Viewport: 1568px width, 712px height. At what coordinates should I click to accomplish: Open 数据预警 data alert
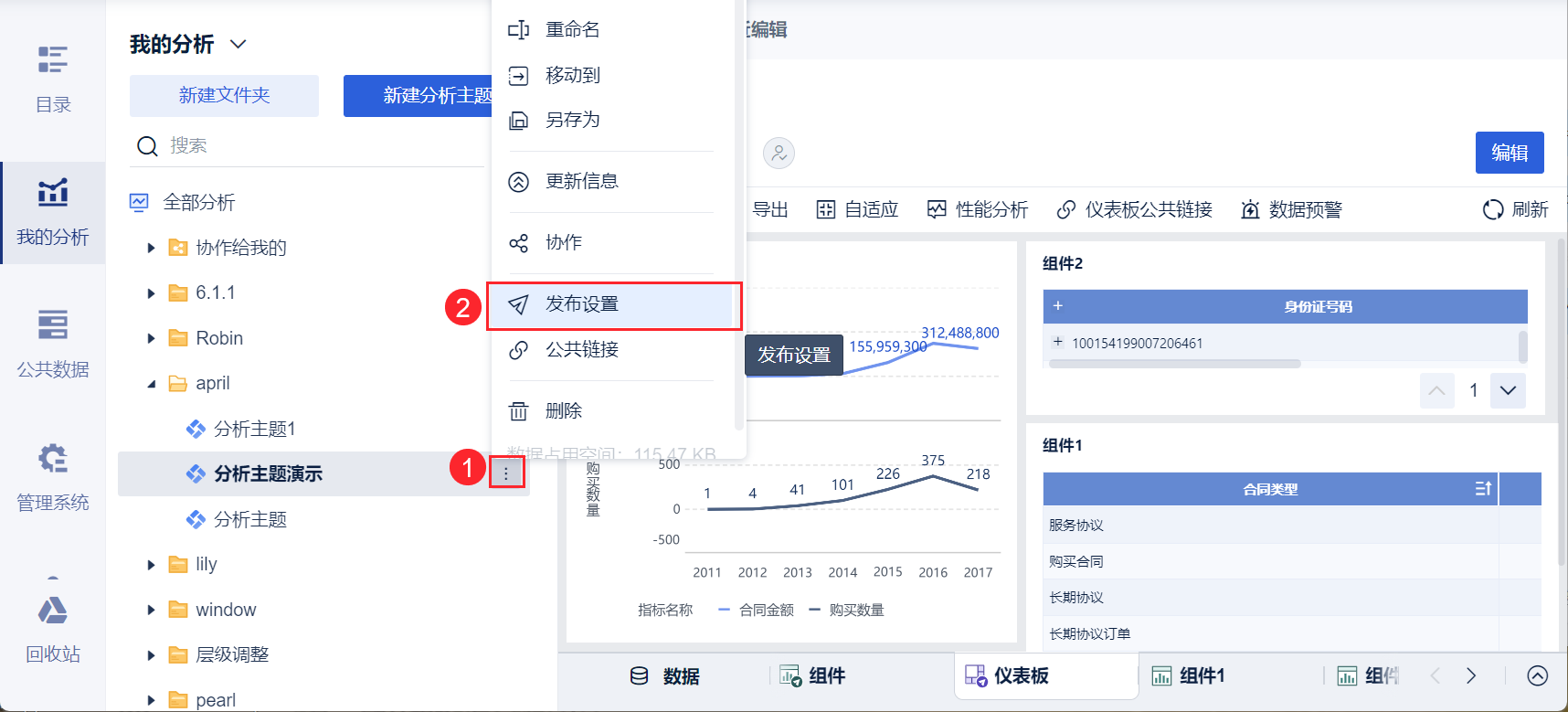point(1291,209)
